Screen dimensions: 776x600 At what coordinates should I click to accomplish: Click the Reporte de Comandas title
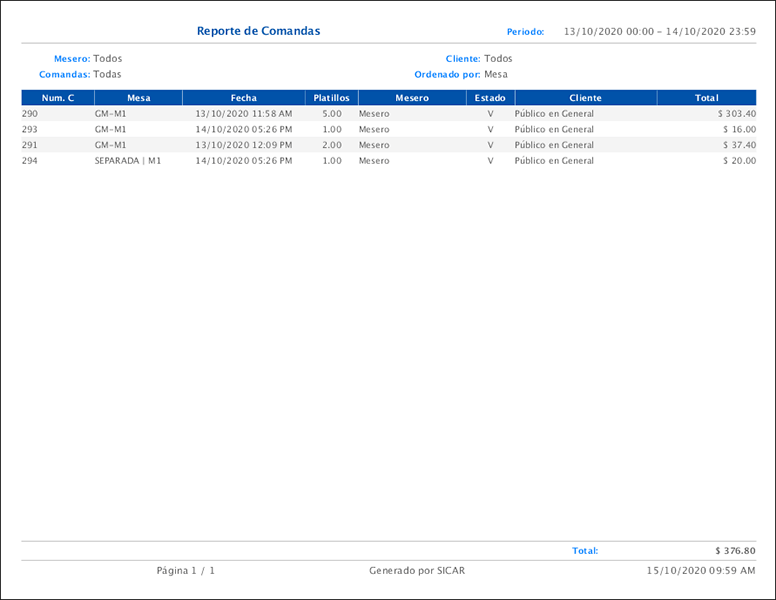pos(258,31)
